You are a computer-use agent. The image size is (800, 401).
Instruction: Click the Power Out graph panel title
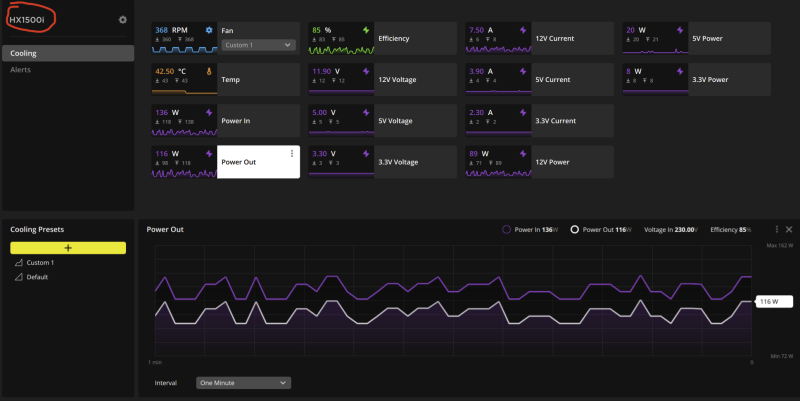click(x=165, y=230)
